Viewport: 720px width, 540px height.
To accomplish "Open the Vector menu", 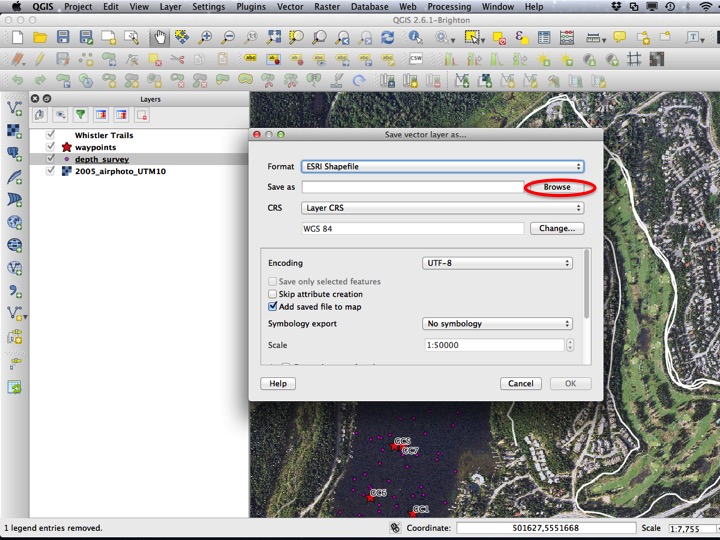I will [290, 6].
